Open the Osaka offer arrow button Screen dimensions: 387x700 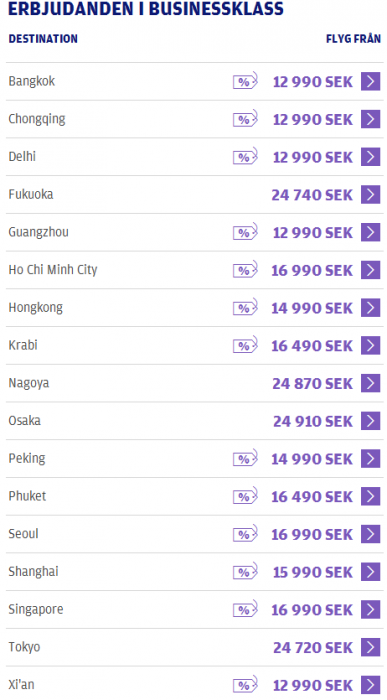coord(370,421)
